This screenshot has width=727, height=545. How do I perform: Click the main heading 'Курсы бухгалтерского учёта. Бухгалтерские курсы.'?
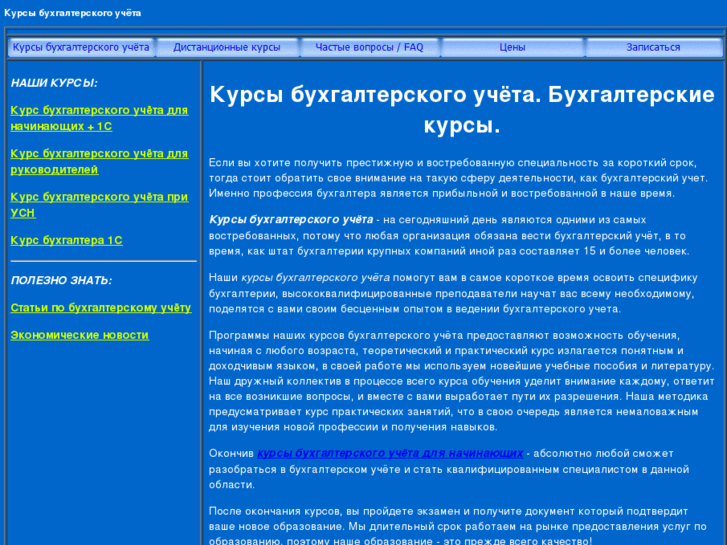click(x=461, y=110)
